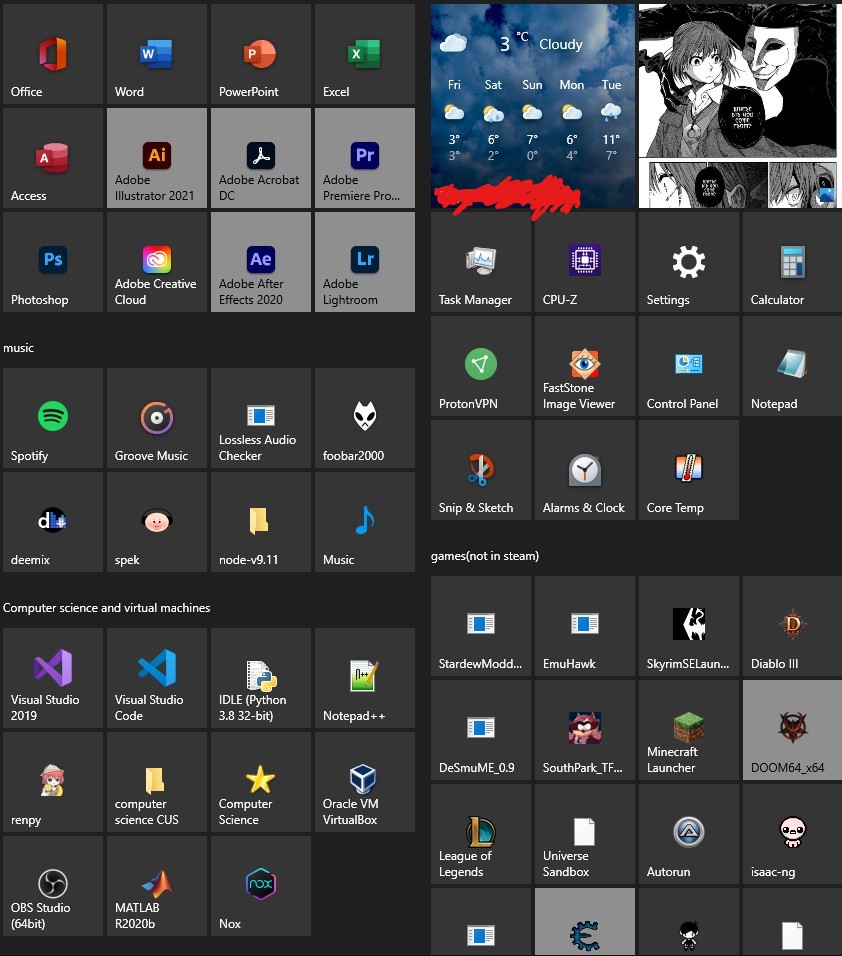Screen dimensions: 842x956
Task: Open CPU-Z tile
Action: [x=585, y=262]
